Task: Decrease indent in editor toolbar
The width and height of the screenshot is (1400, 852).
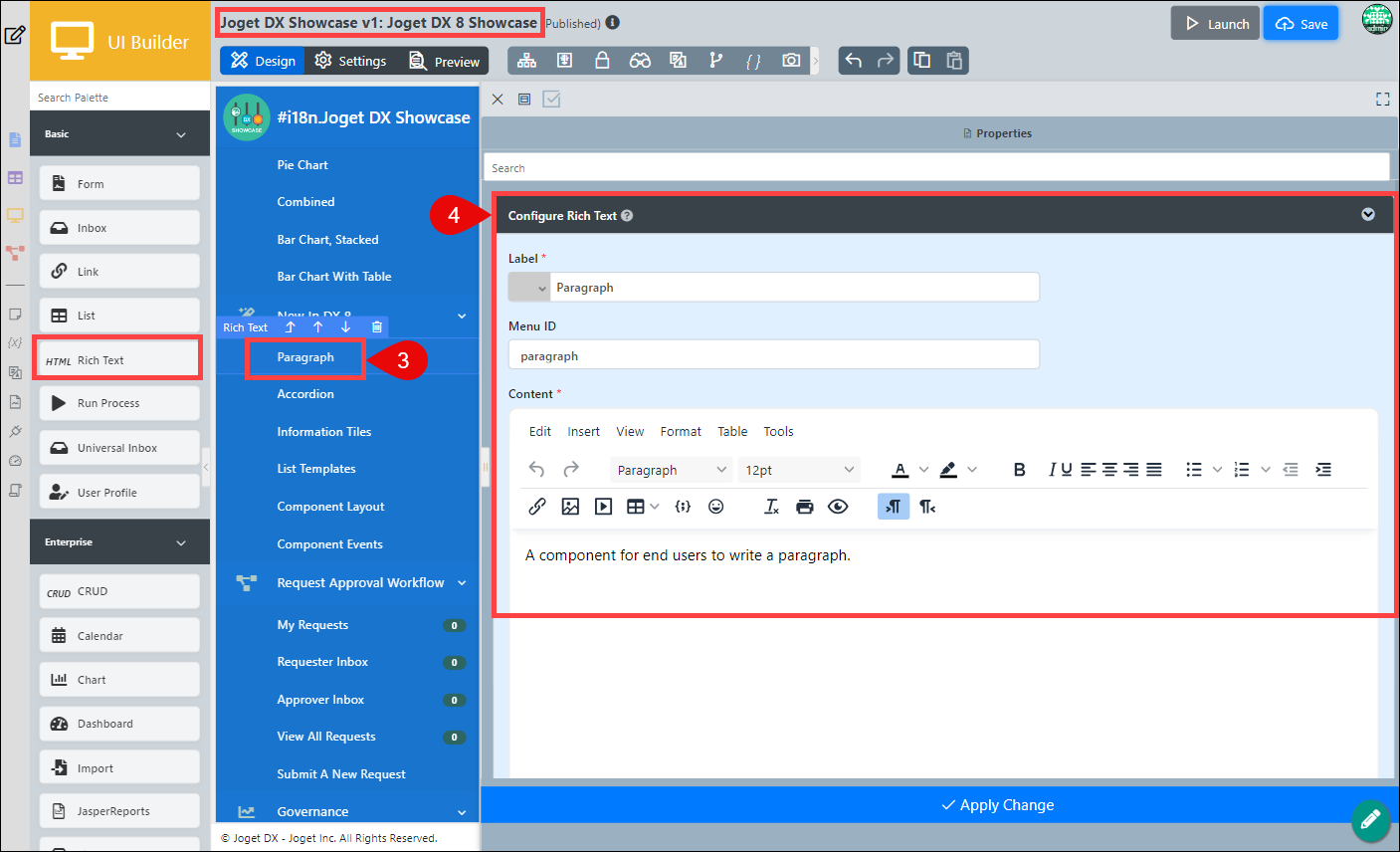Action: [1291, 470]
